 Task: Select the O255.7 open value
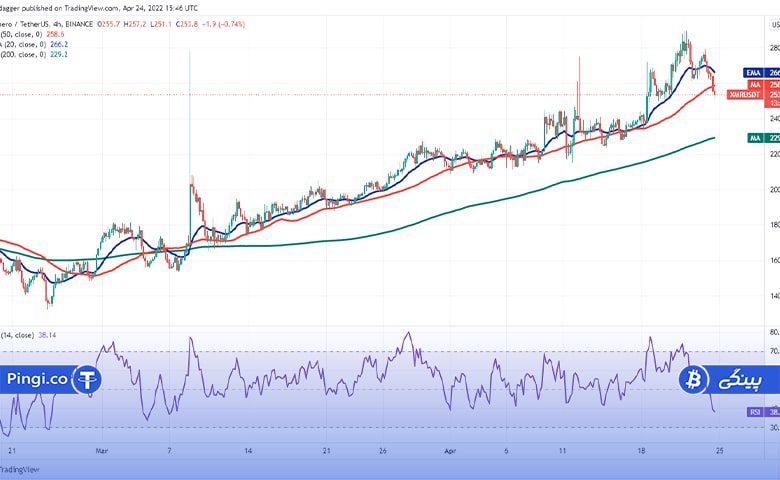108,24
